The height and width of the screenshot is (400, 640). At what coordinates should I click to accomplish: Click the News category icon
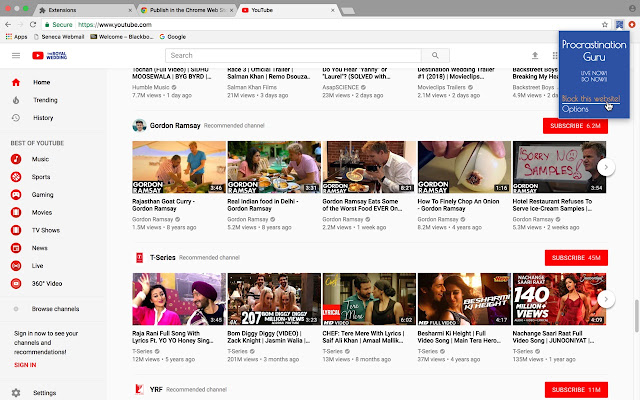tap(16, 248)
